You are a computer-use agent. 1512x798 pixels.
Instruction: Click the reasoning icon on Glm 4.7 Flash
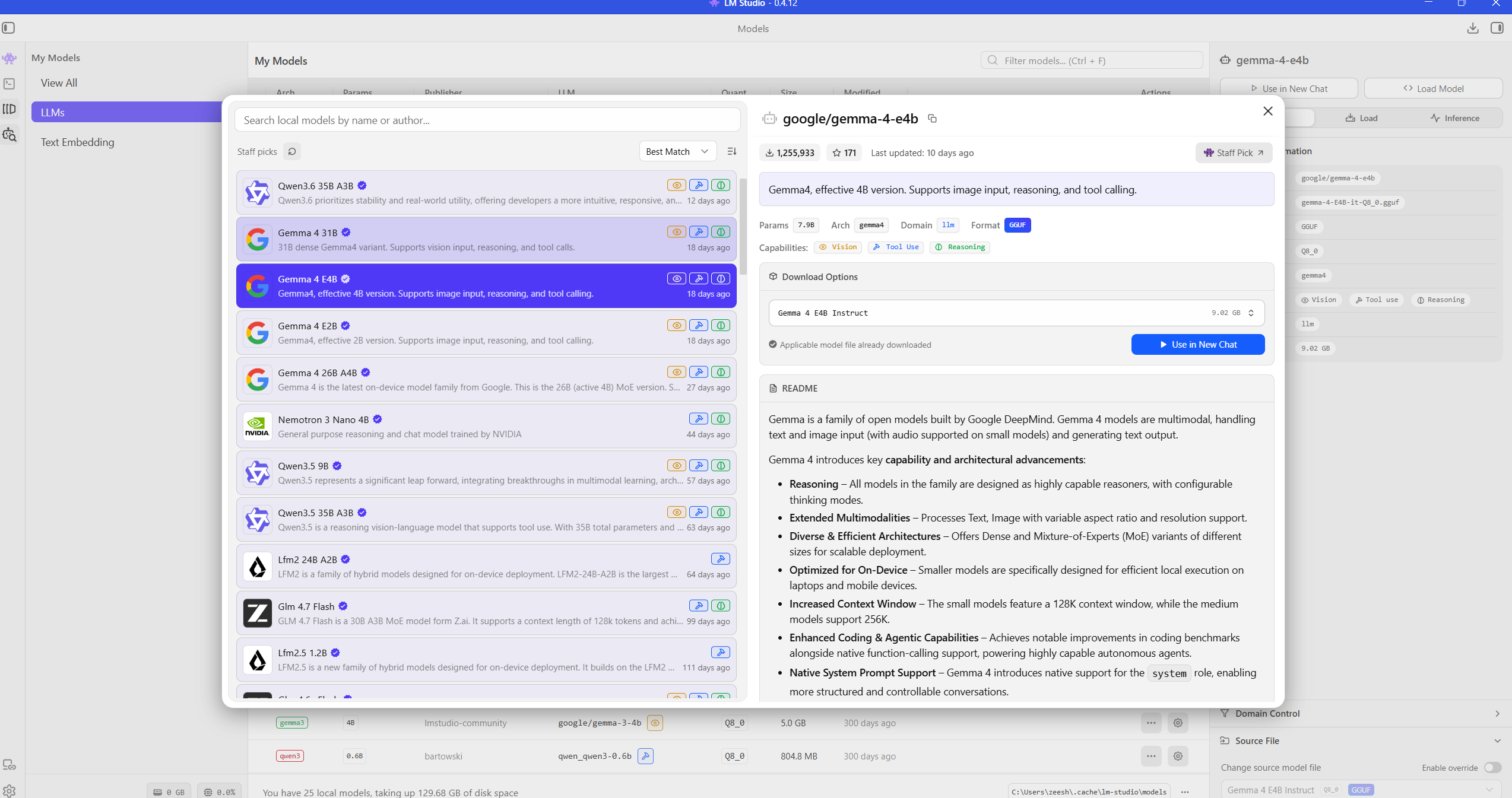tap(721, 606)
